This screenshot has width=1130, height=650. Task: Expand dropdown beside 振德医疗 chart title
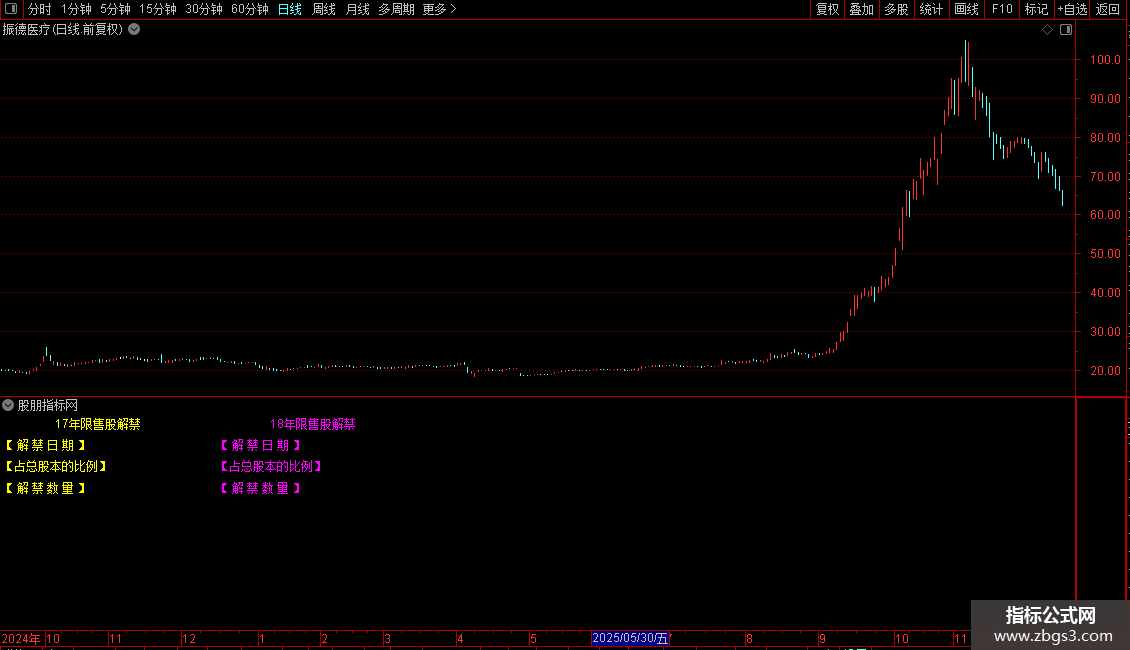tap(134, 30)
